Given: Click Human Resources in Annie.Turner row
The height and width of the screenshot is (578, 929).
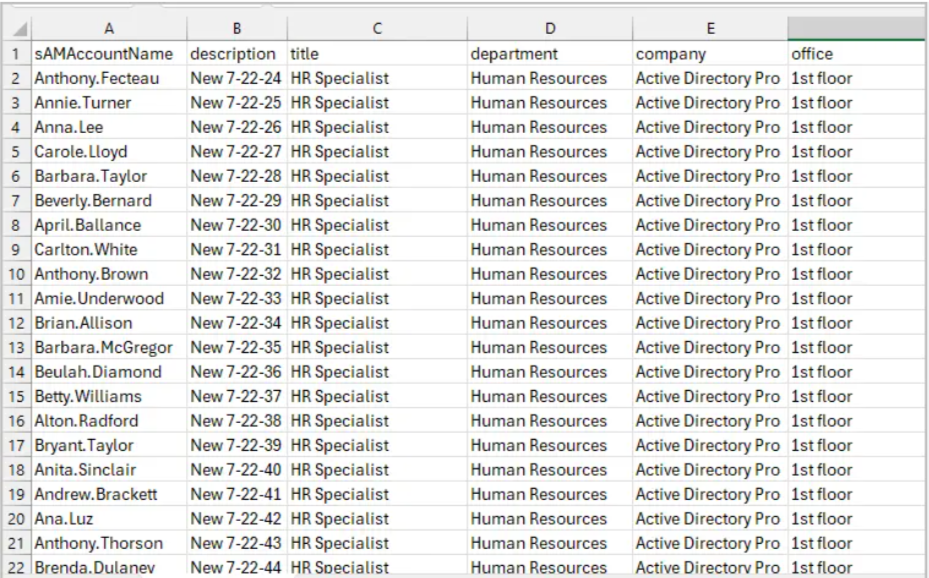Looking at the screenshot, I should coord(550,103).
